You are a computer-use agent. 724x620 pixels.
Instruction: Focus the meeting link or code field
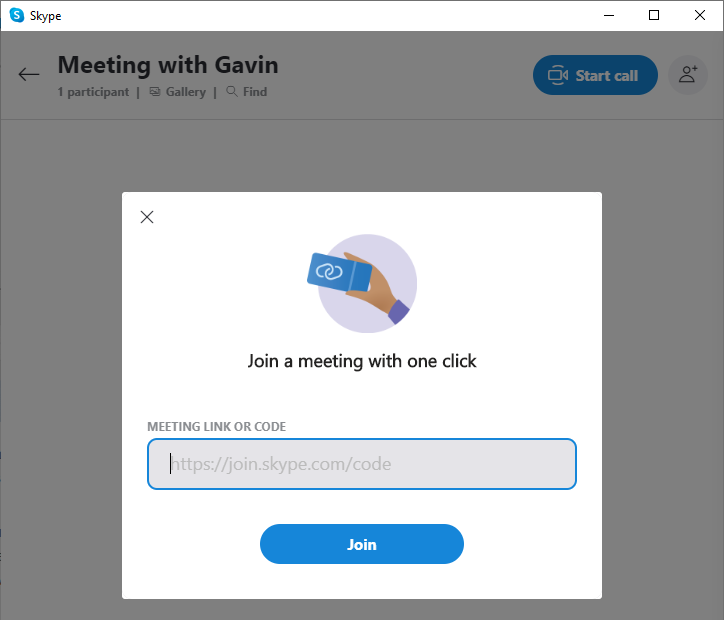362,464
